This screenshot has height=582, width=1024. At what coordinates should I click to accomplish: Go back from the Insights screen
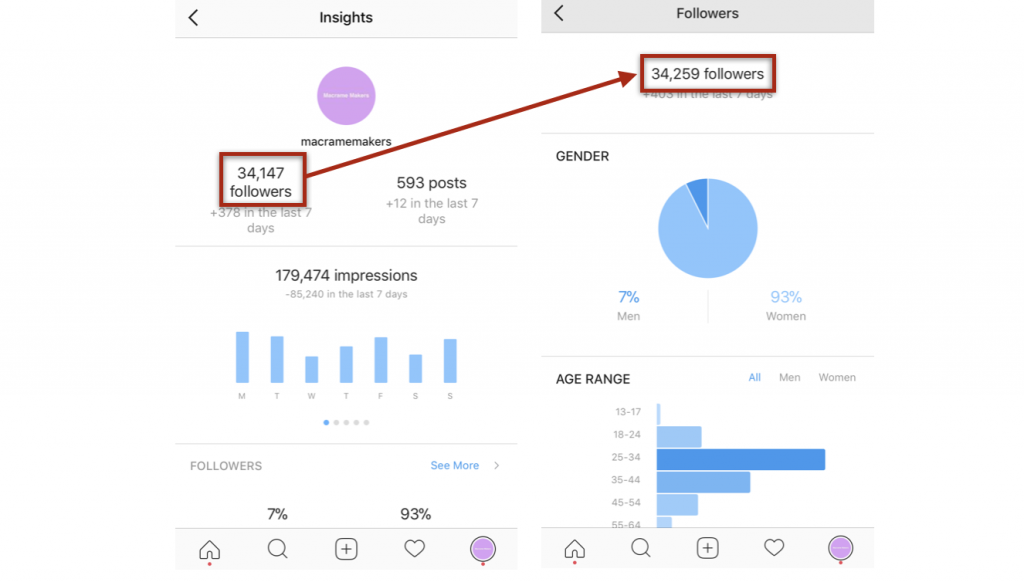pyautogui.click(x=193, y=18)
